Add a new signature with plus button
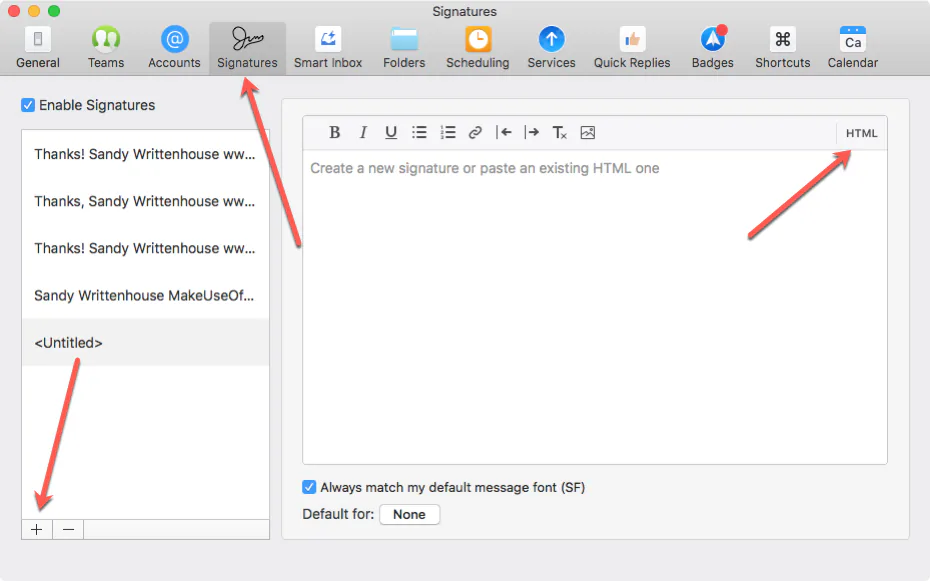Image resolution: width=930 pixels, height=581 pixels. point(37,529)
